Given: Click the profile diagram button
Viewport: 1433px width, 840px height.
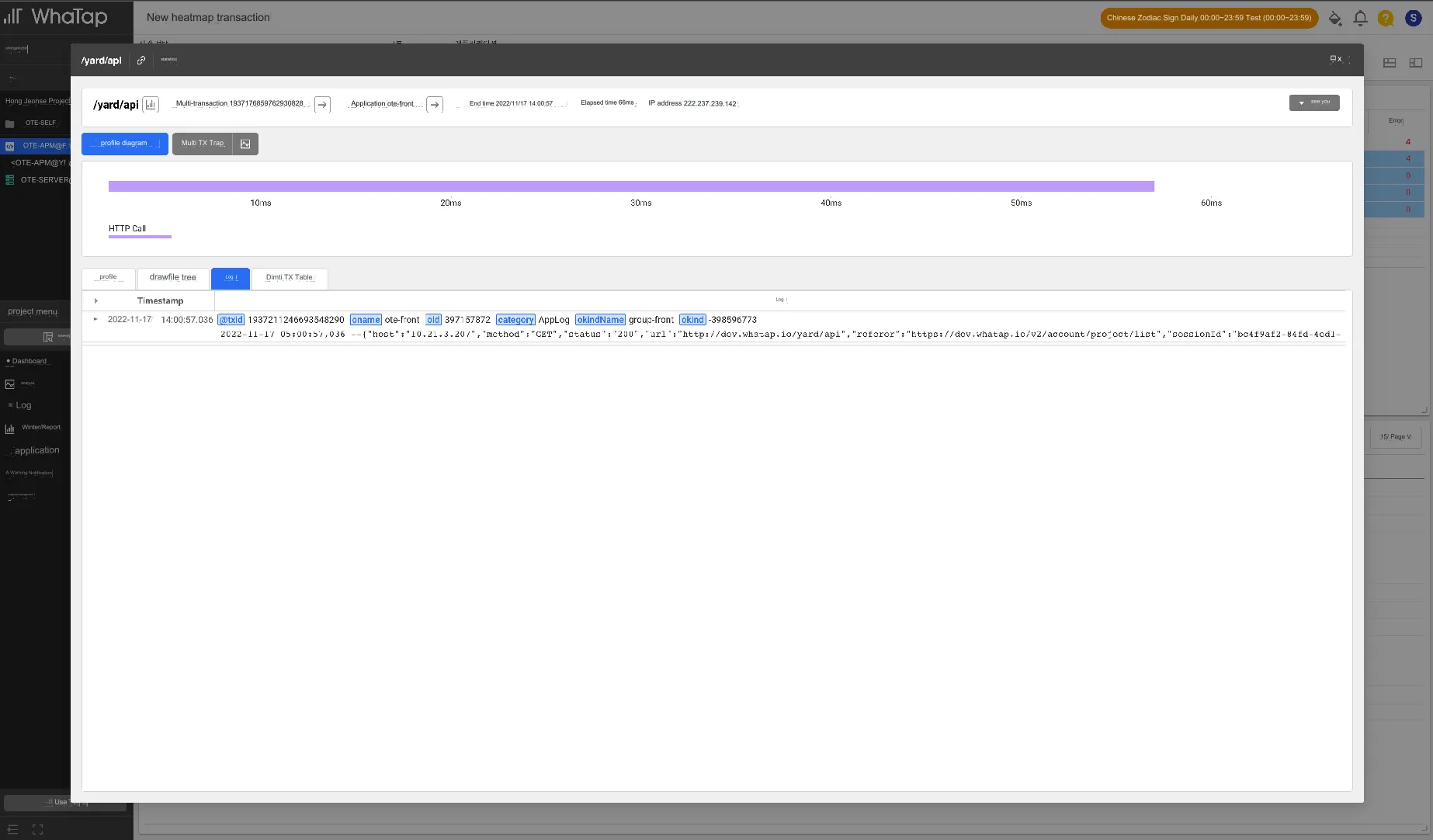Looking at the screenshot, I should tap(125, 144).
